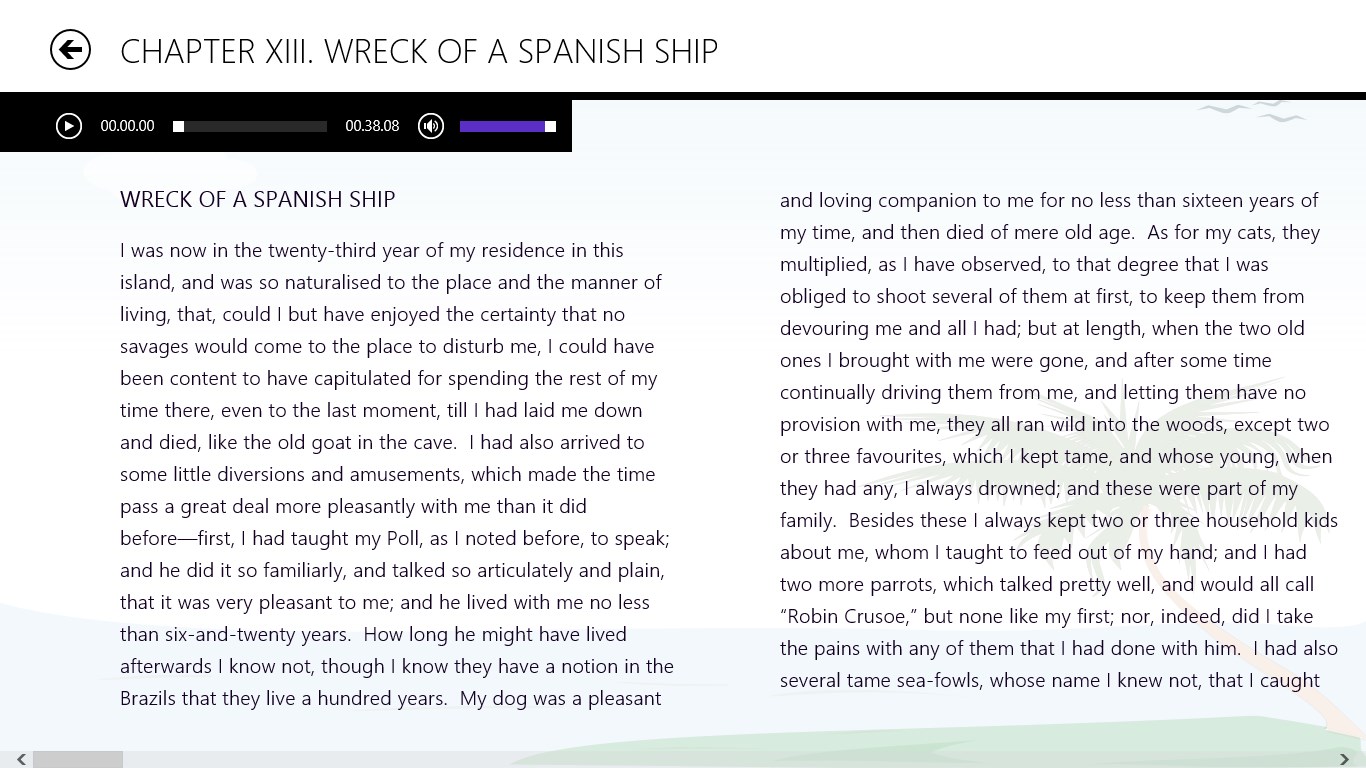Click the Chapter XIII page title
Screen dimensions: 1366x768
coord(419,51)
